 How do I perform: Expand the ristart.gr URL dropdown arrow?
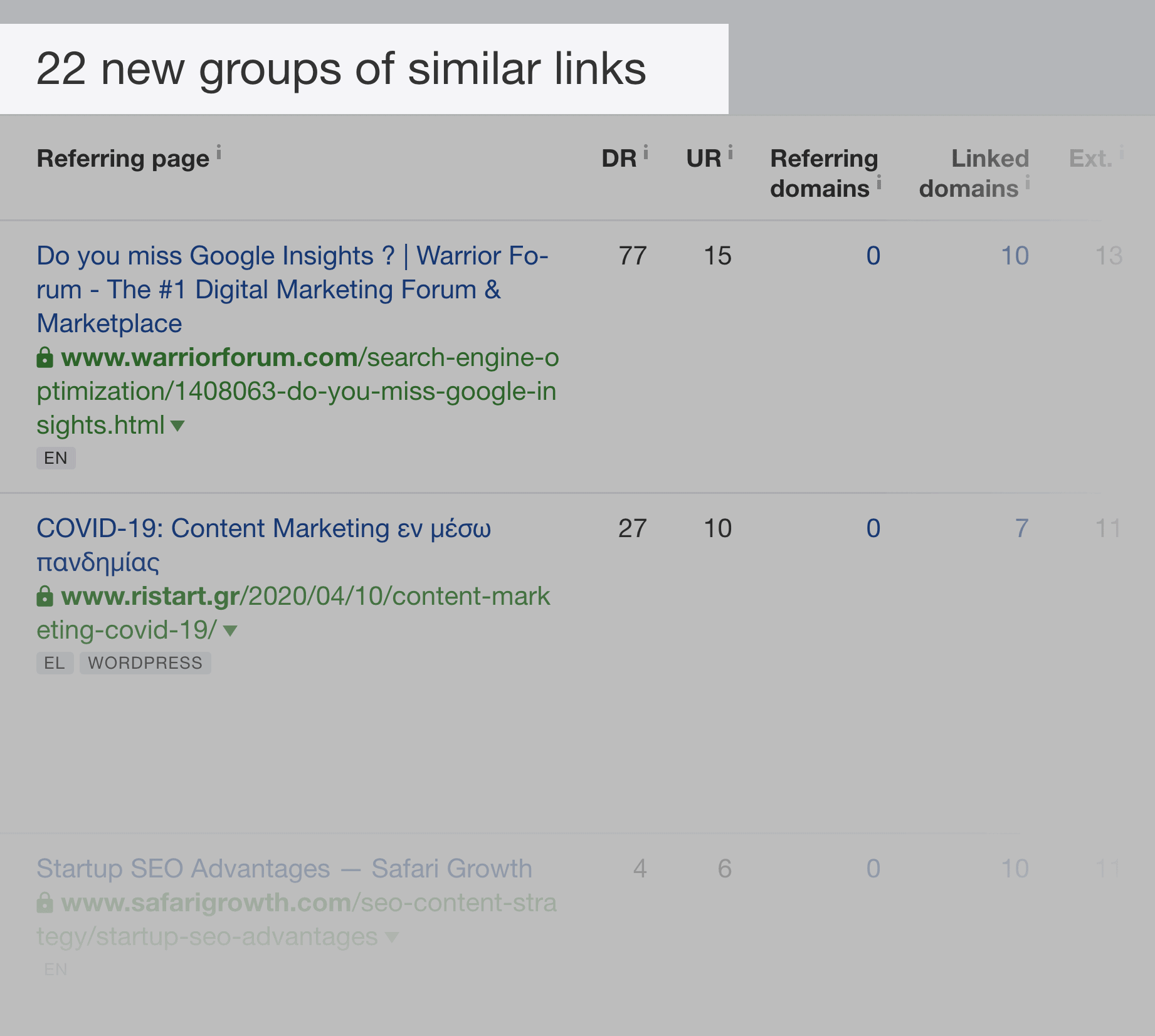230,630
